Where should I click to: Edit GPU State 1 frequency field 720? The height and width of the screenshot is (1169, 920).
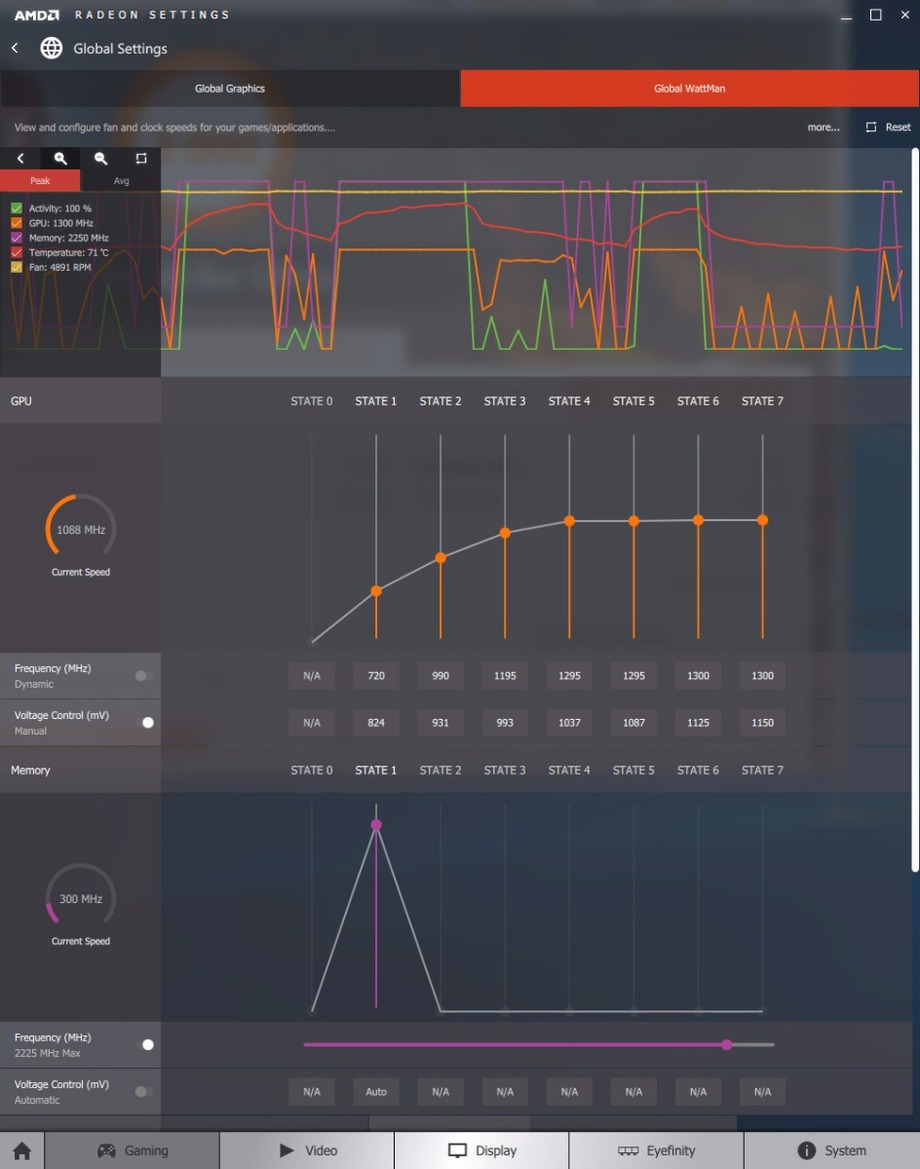point(376,675)
